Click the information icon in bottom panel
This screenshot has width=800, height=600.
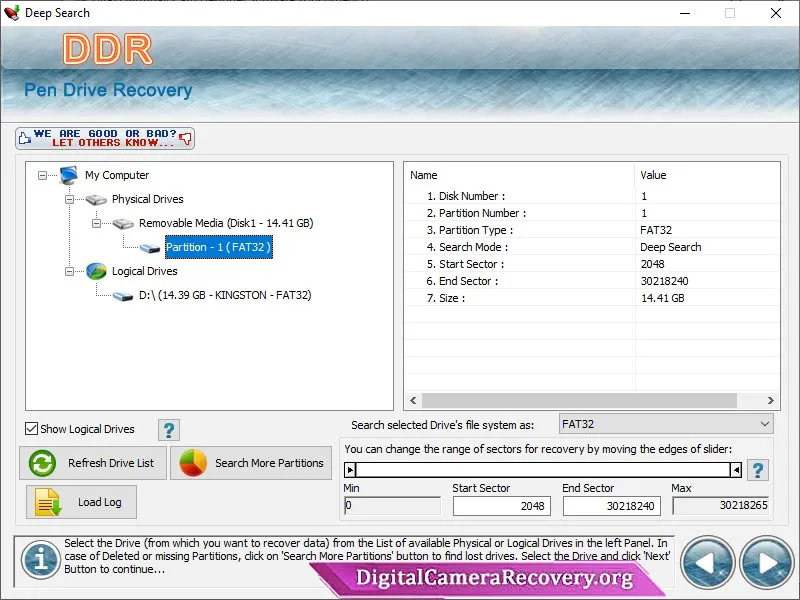click(x=40, y=561)
